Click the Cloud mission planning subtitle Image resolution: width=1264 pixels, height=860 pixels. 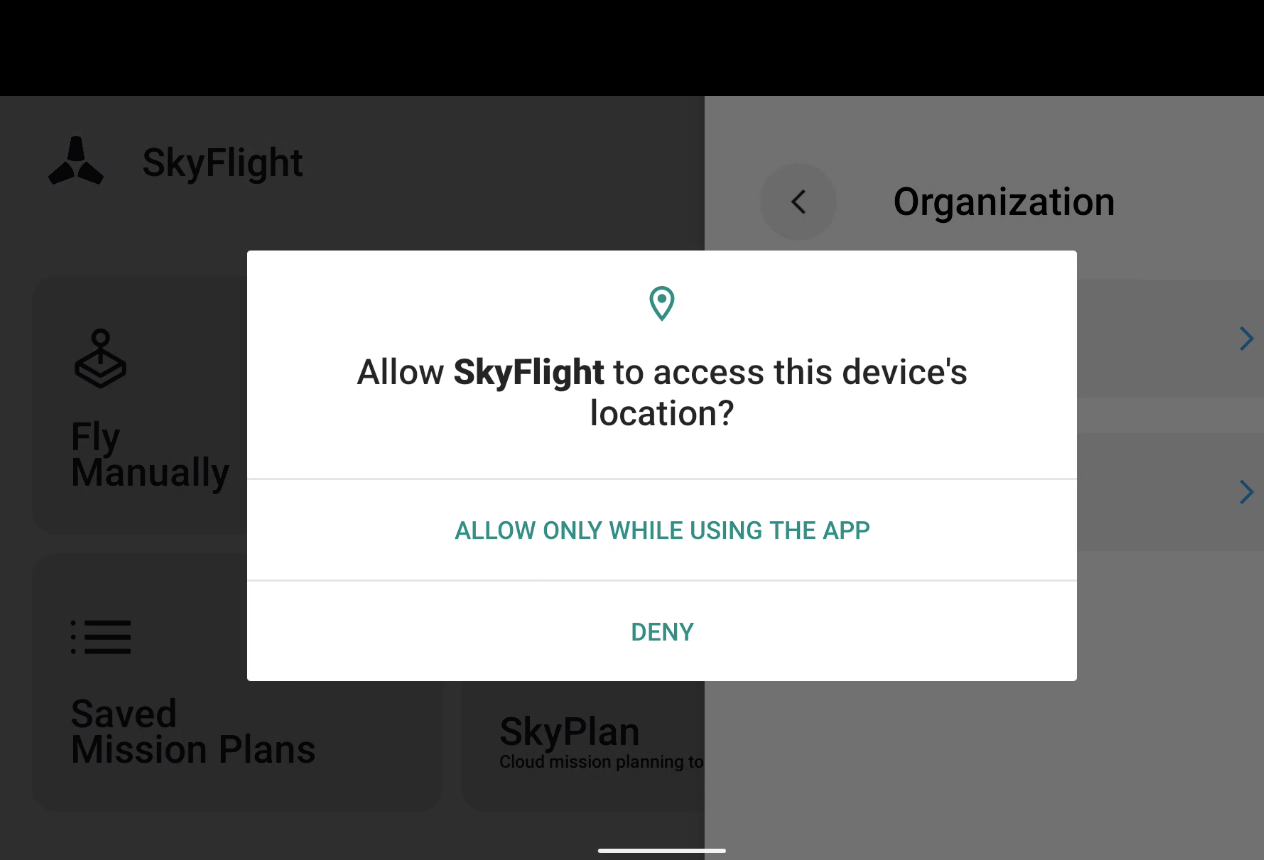[x=602, y=762]
